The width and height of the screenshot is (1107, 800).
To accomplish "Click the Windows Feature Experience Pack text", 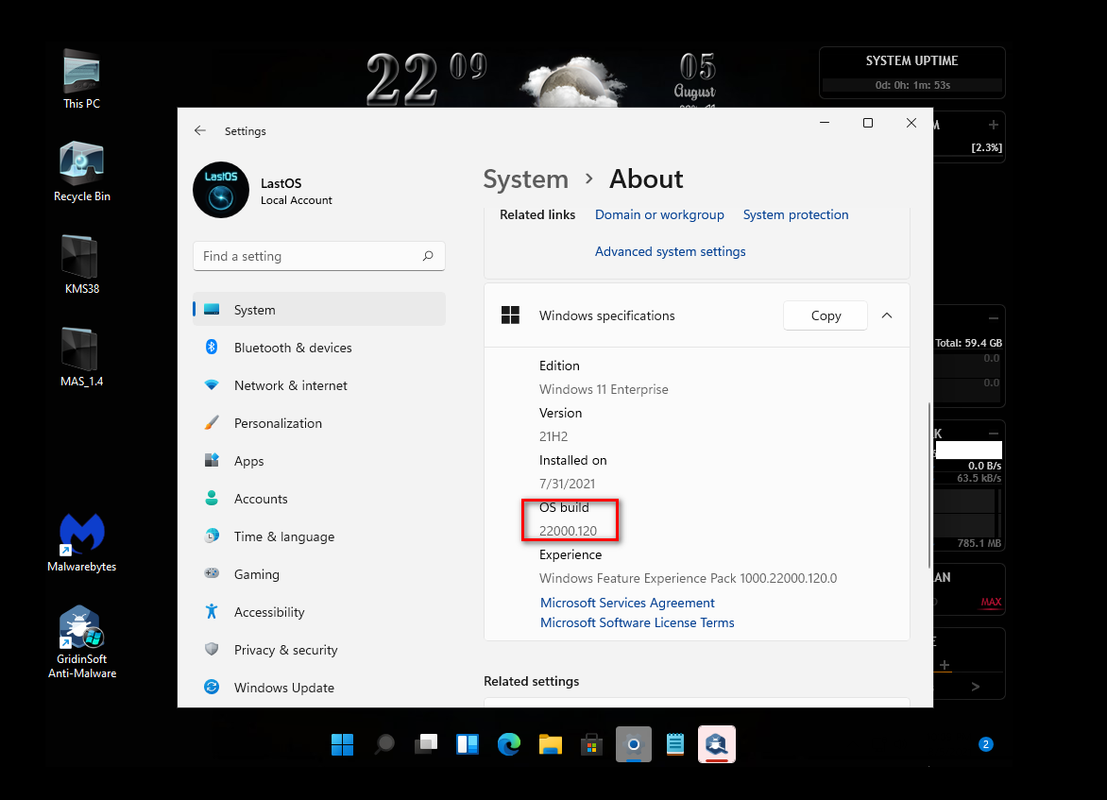I will [x=688, y=578].
